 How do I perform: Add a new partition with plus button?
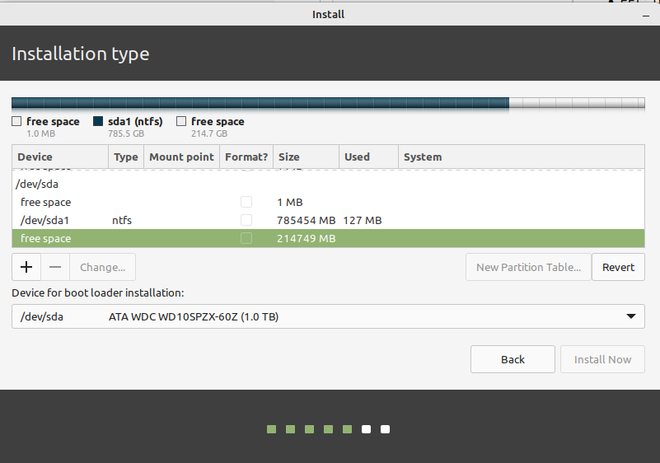point(26,267)
